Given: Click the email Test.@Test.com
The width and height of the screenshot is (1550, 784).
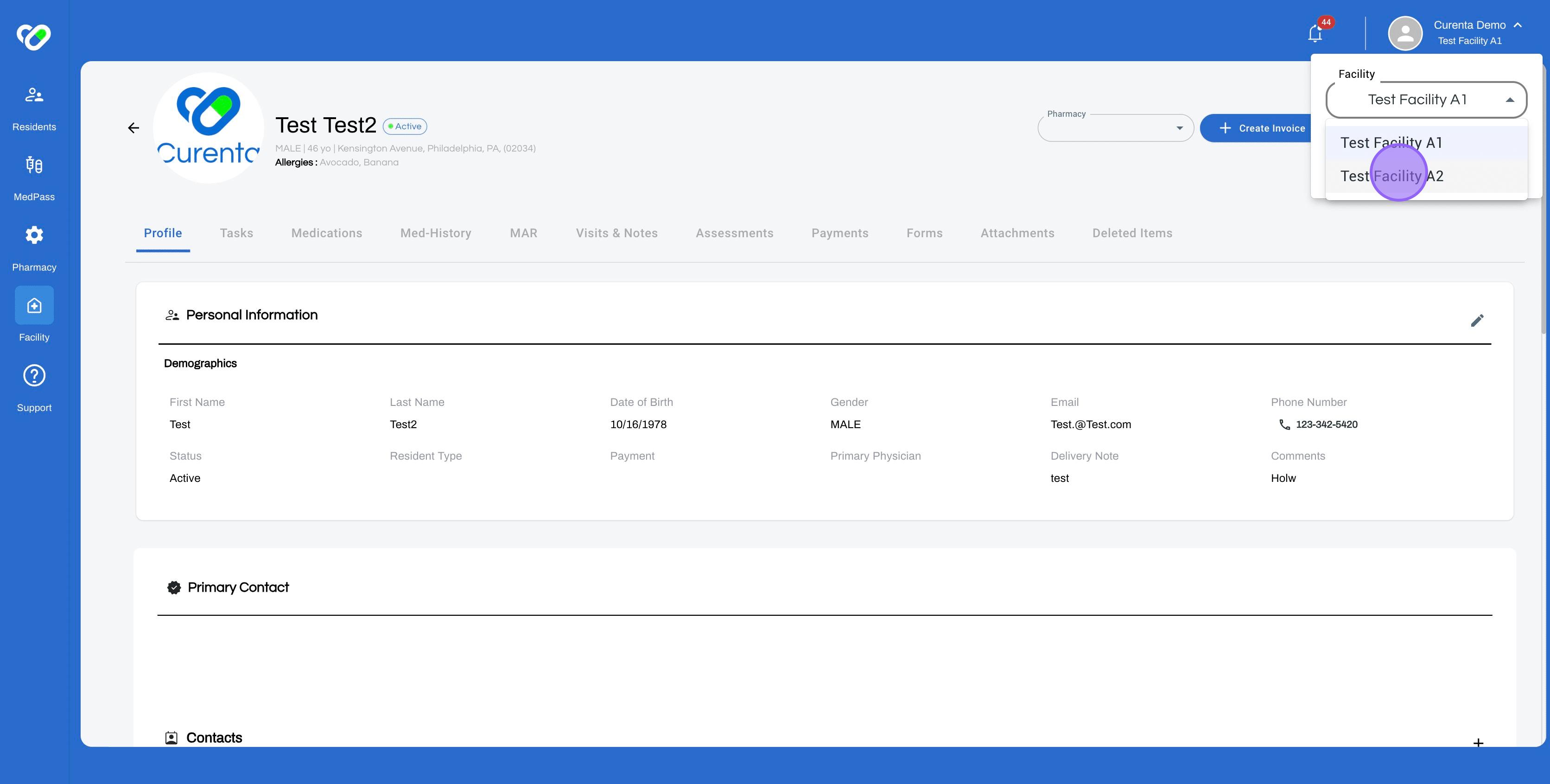Looking at the screenshot, I should coord(1090,425).
